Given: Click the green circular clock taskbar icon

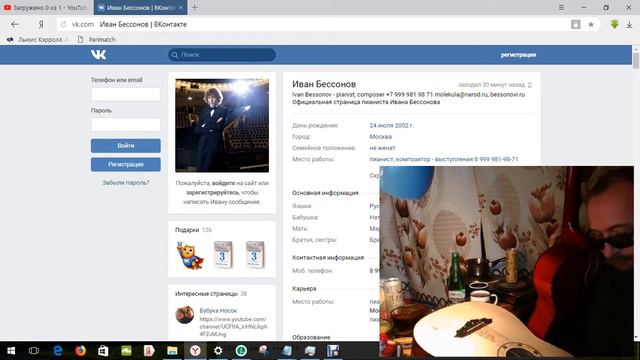Looking at the screenshot, I should [241, 351].
